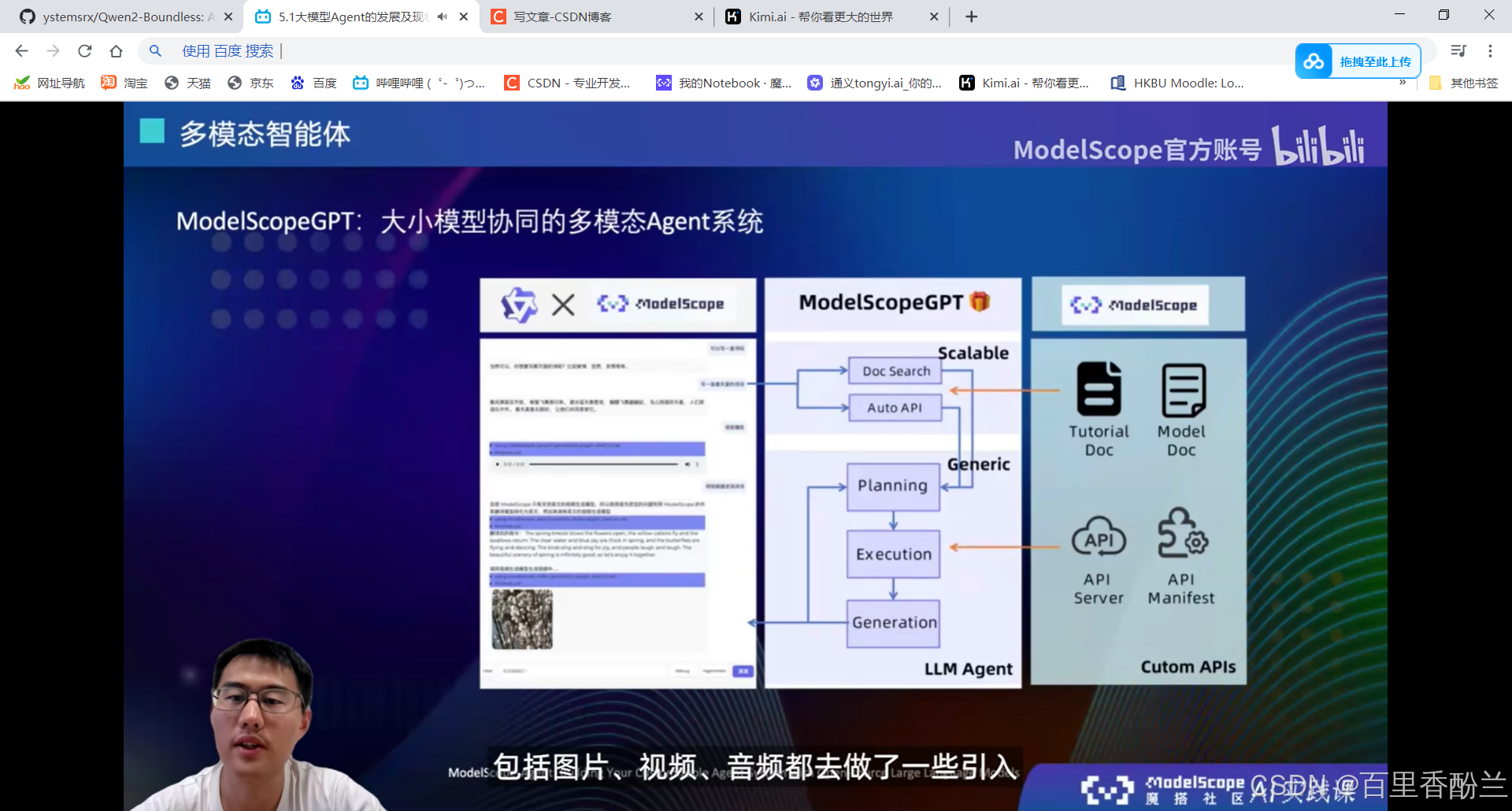1512x811 pixels.
Task: Open the 百度 bookmark
Action: 313,83
